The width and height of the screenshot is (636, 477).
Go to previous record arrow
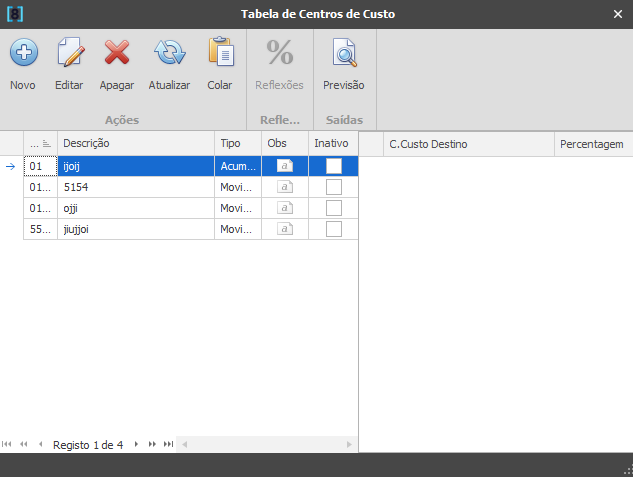(40, 444)
